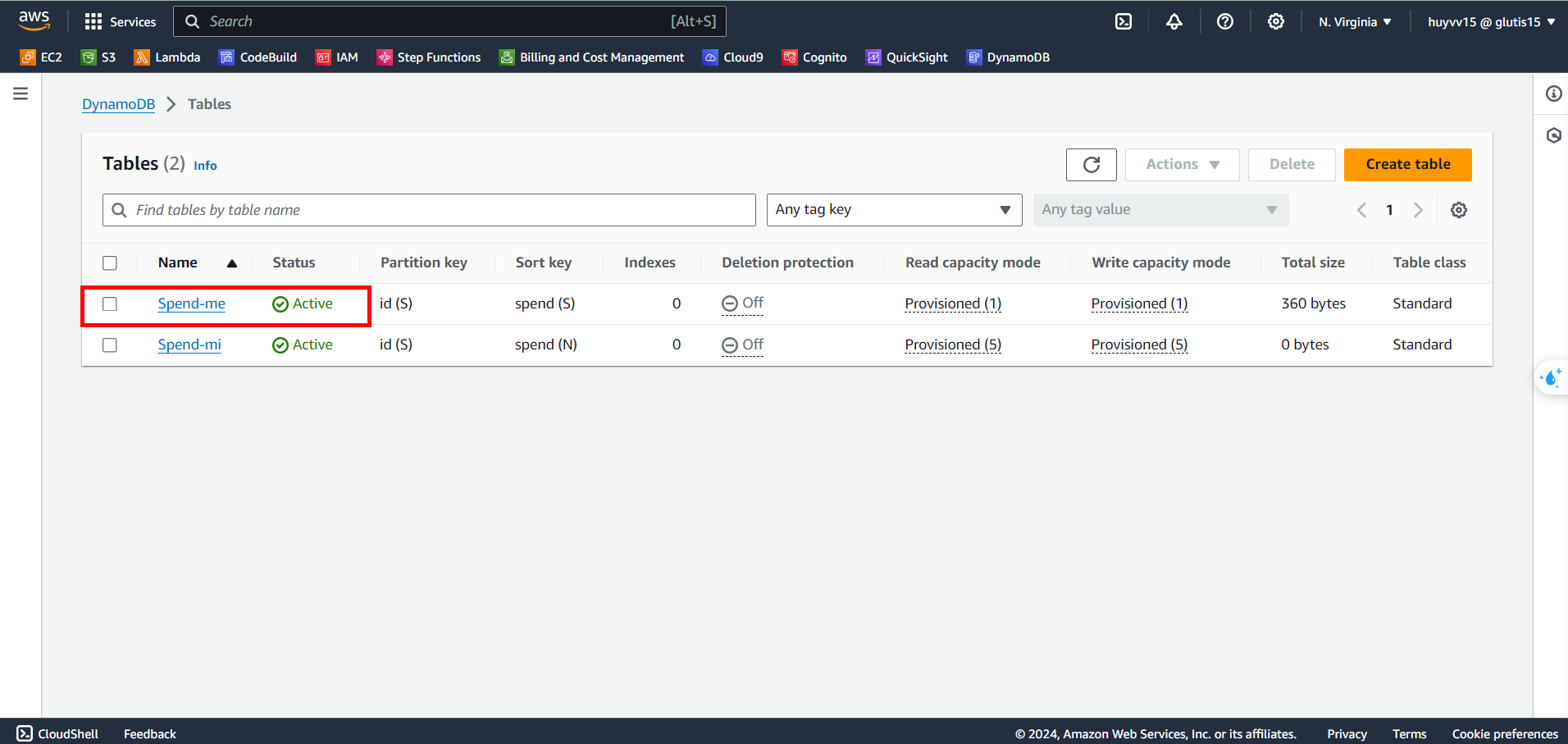Click Spend-mi Read capacity Provisioned (5)
The image size is (1568, 744).
(953, 345)
